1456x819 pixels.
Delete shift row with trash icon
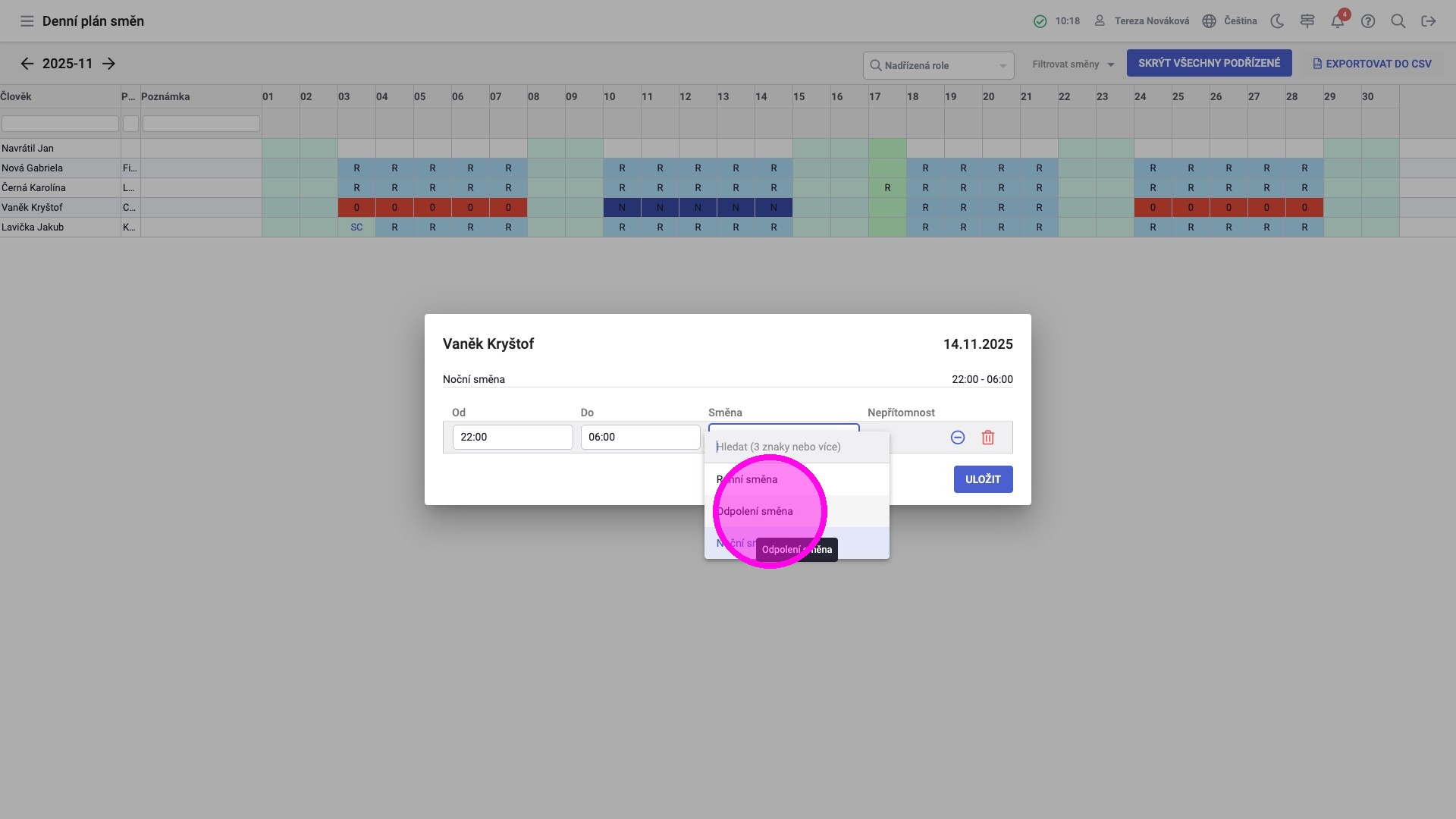tap(987, 438)
